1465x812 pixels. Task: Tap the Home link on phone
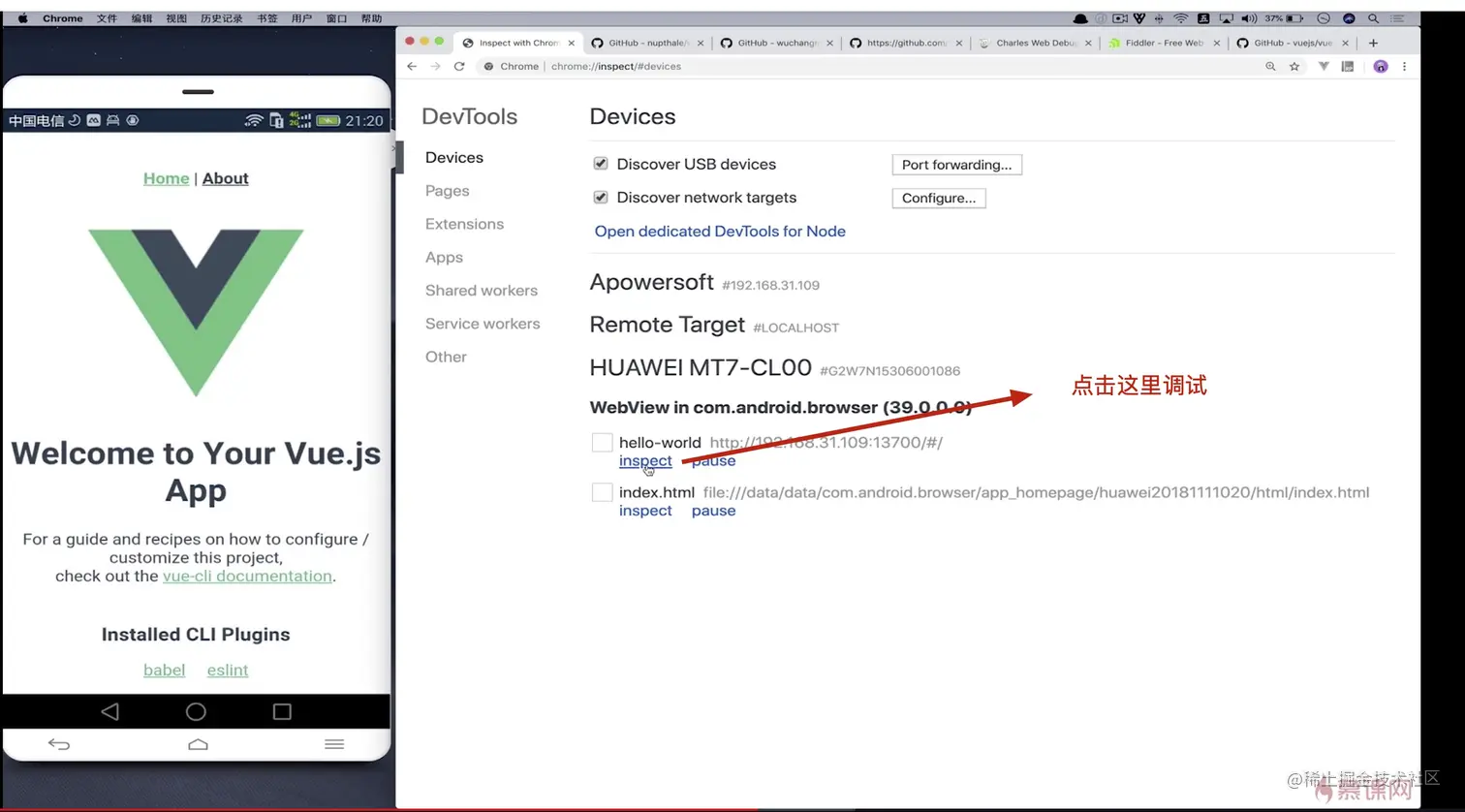tap(167, 178)
